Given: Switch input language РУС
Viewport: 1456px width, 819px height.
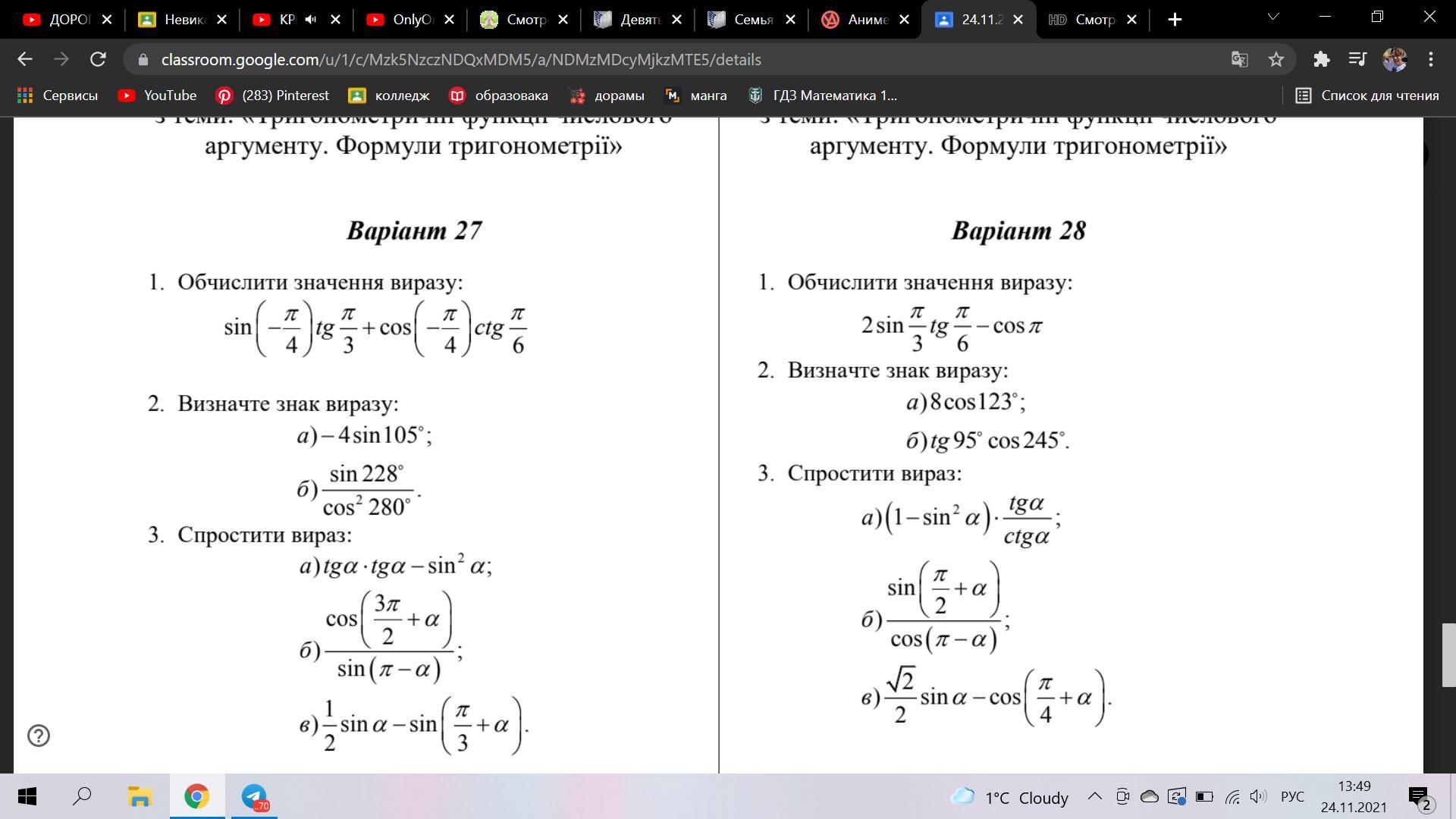Looking at the screenshot, I should point(1292,796).
